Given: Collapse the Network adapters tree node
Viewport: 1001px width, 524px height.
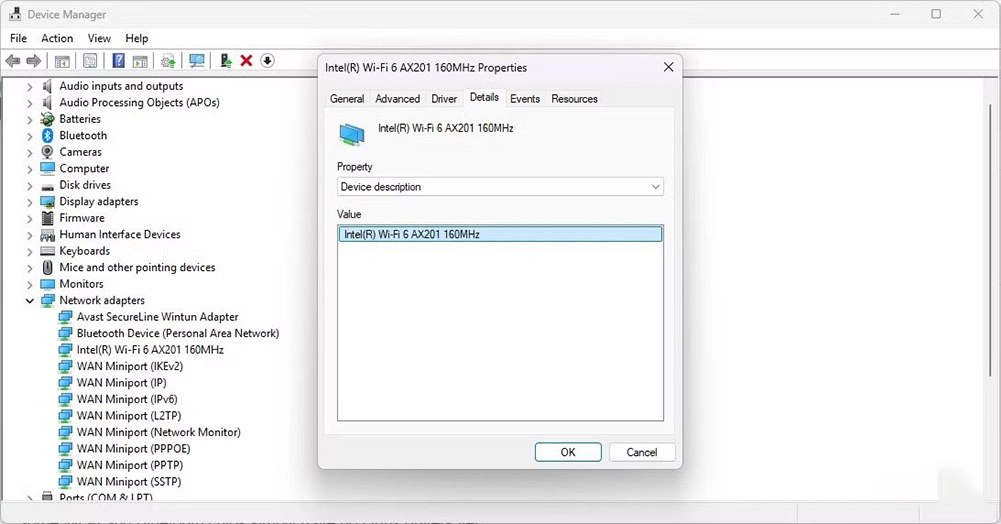Looking at the screenshot, I should 30,301.
